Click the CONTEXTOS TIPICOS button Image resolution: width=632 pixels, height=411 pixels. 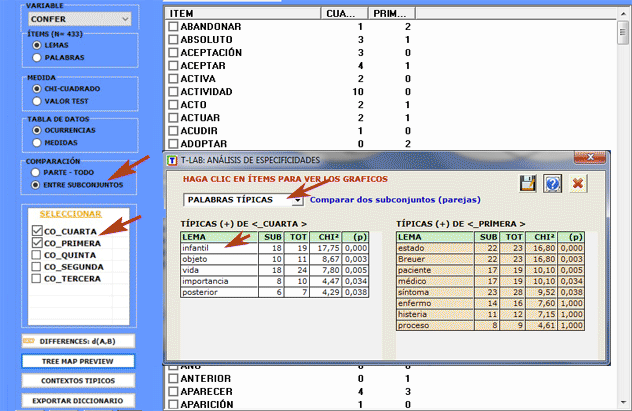pyautogui.click(x=76, y=381)
